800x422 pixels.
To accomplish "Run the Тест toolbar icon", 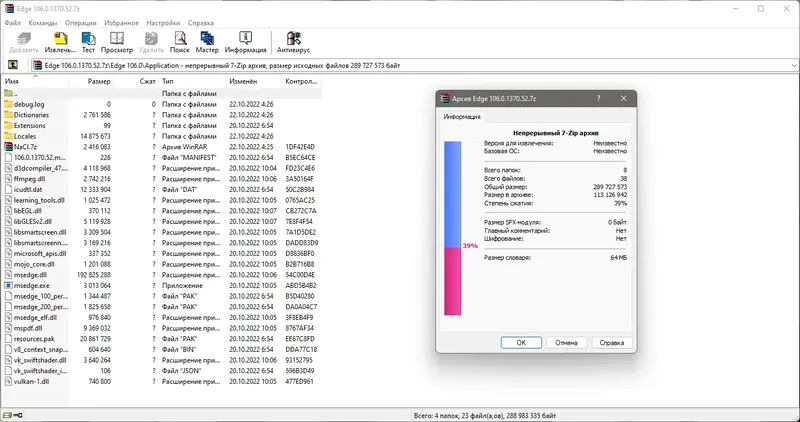I will click(x=88, y=39).
